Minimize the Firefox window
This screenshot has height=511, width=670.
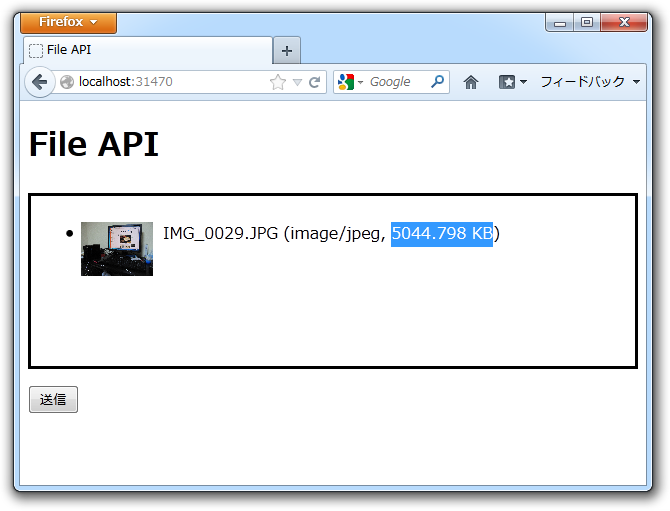(560, 23)
